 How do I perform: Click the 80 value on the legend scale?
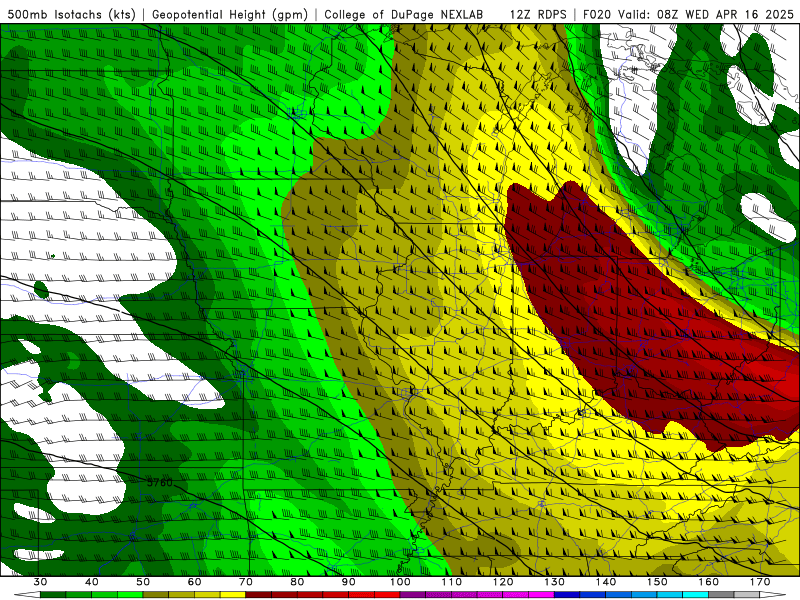(297, 582)
